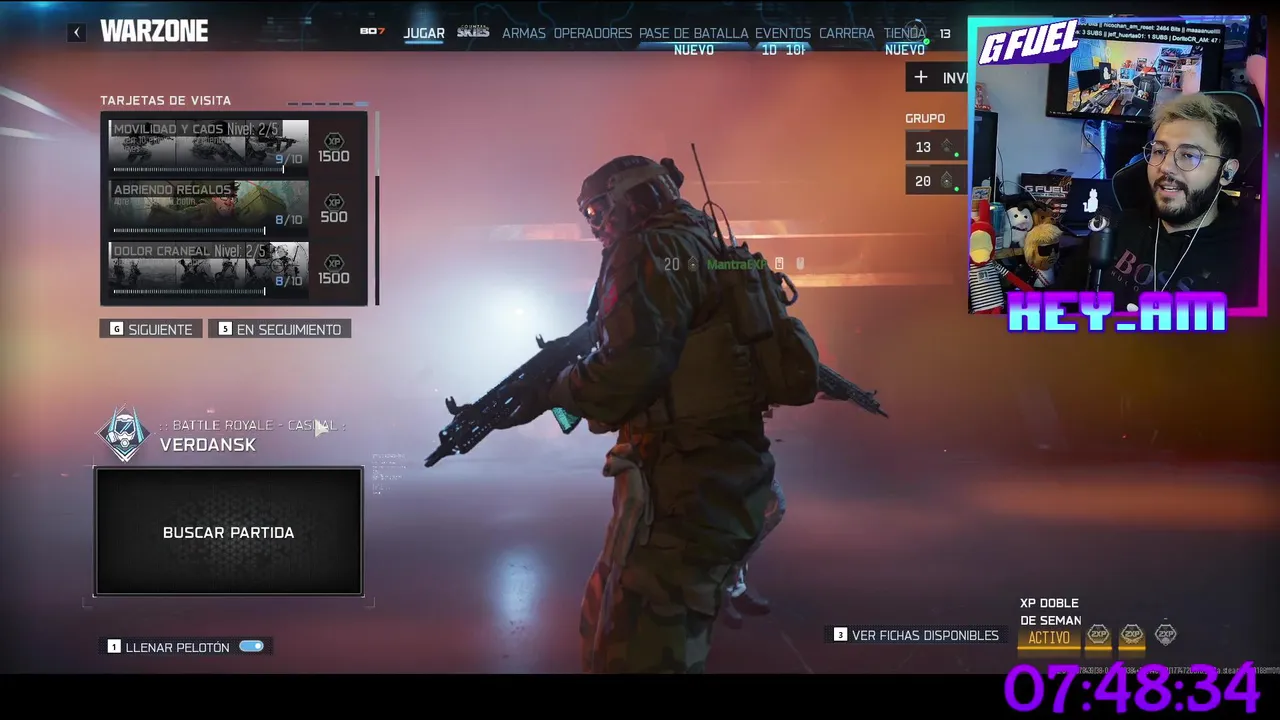Viewport: 1280px width, 720px height.
Task: Click BUSCAR PARTIDA to find a match
Action: [x=228, y=532]
